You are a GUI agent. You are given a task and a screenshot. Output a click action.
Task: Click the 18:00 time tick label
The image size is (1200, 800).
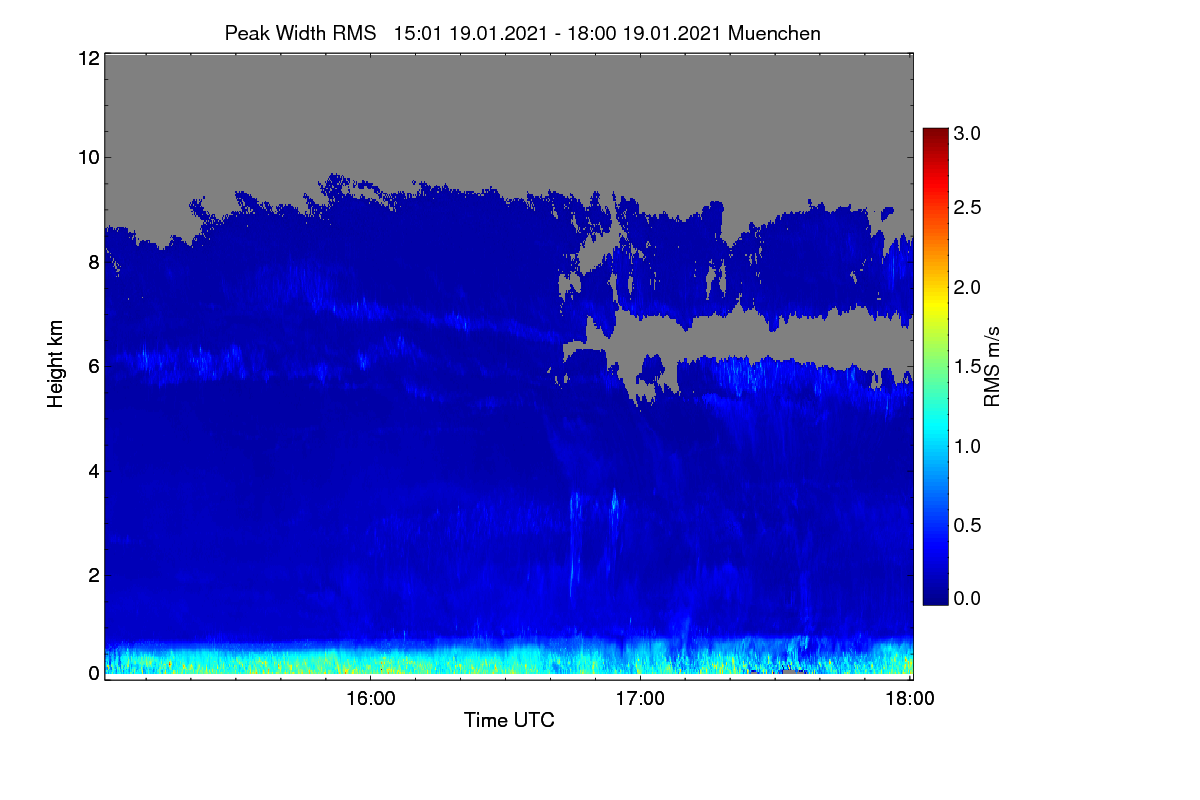[909, 698]
